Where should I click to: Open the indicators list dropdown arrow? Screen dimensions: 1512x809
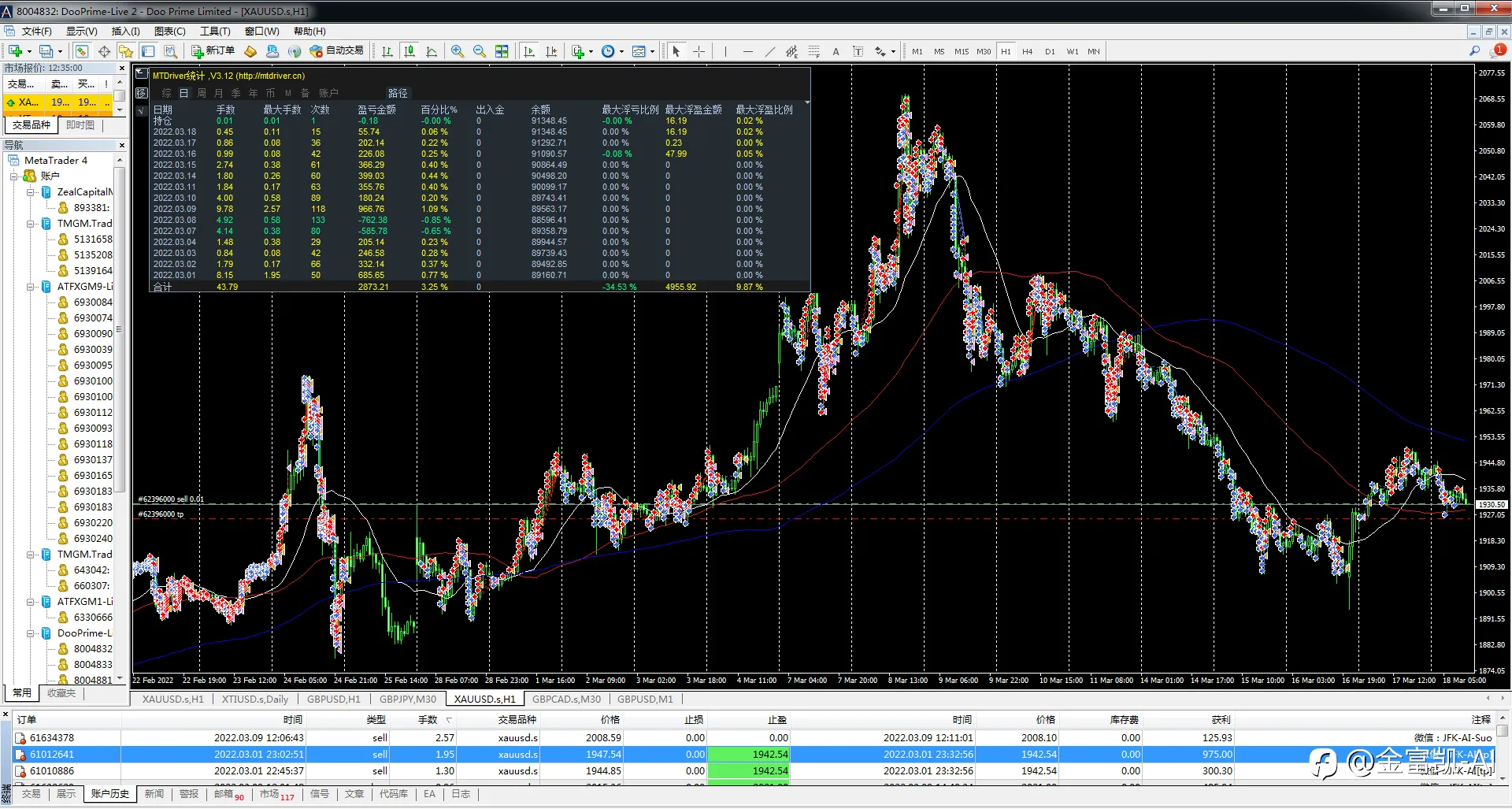pyautogui.click(x=591, y=52)
